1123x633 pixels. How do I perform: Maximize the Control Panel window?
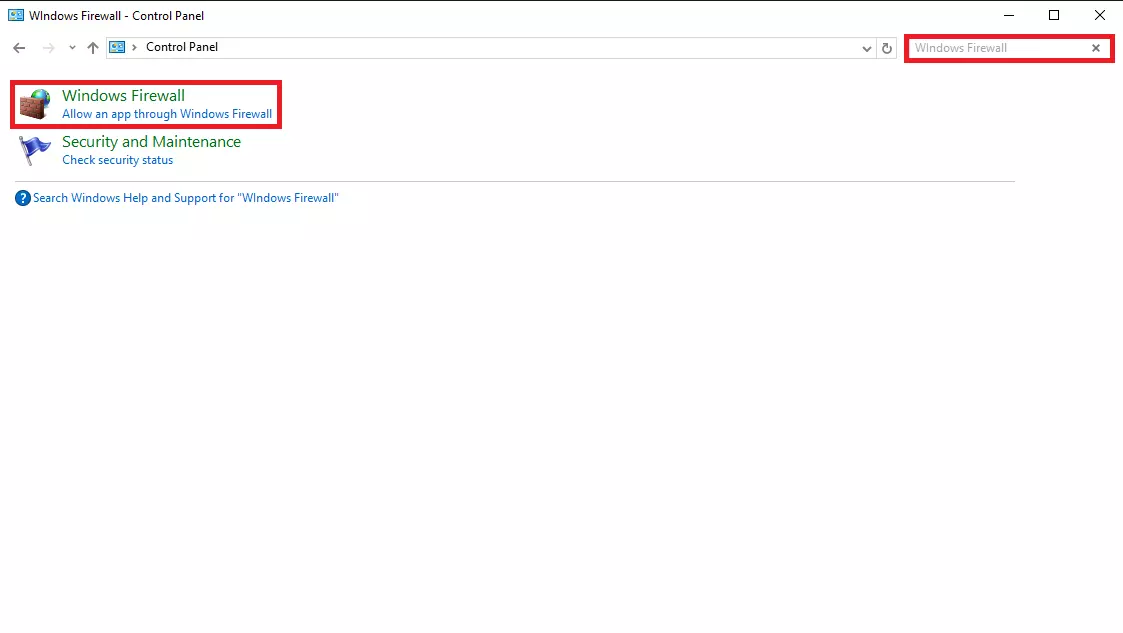pyautogui.click(x=1054, y=15)
